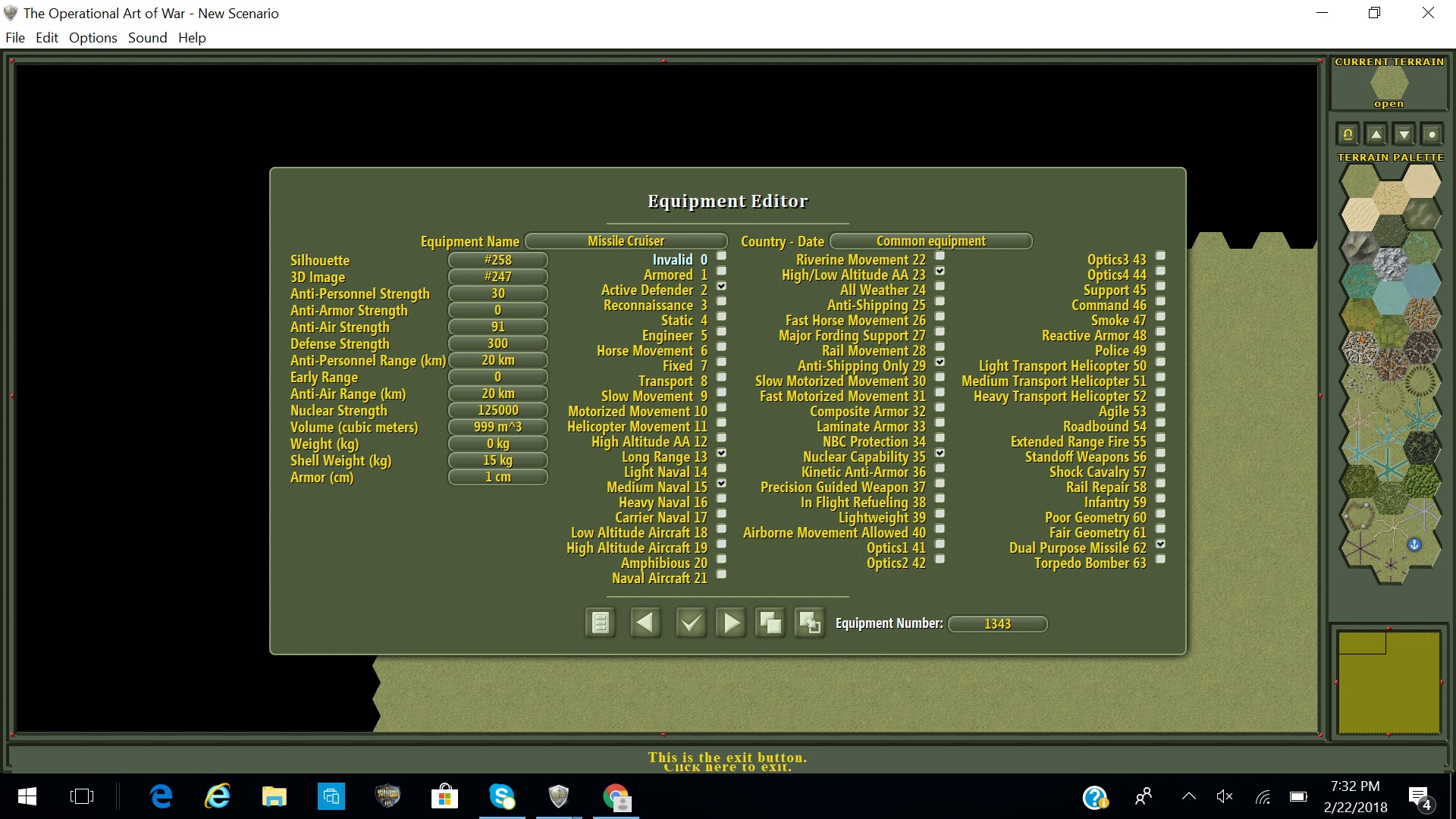
Task: Edit the Anti-Air Range value 20 km
Action: point(498,394)
